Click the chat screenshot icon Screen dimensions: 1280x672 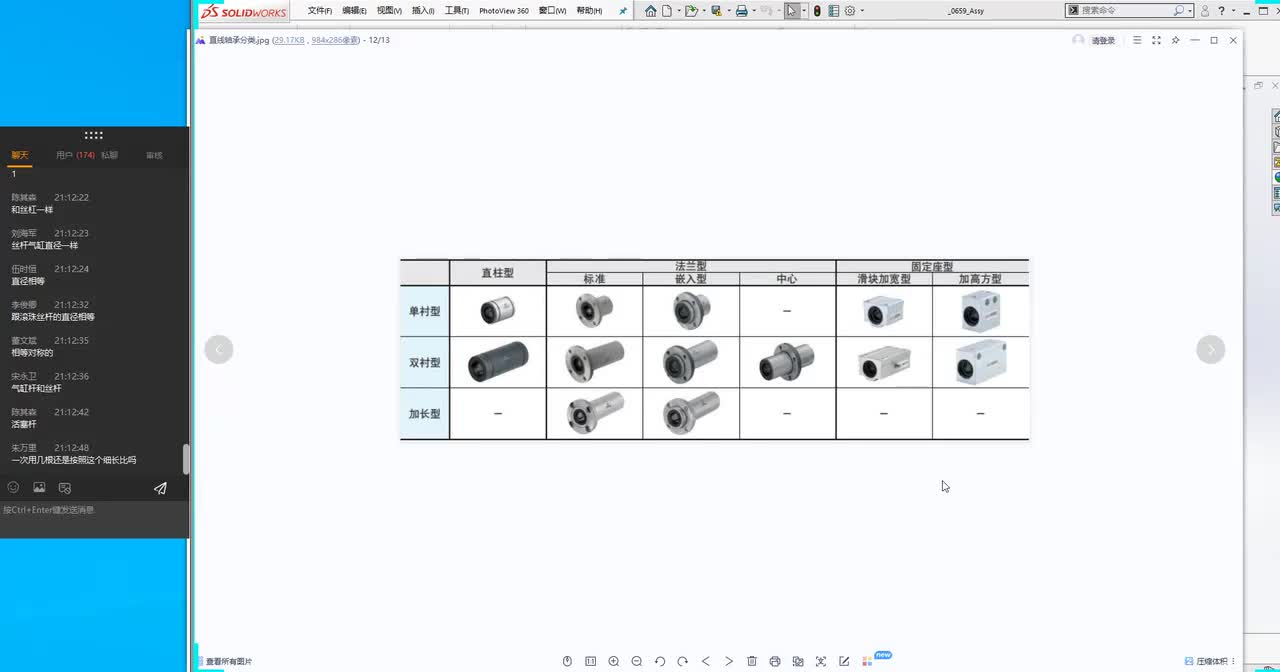coord(65,488)
